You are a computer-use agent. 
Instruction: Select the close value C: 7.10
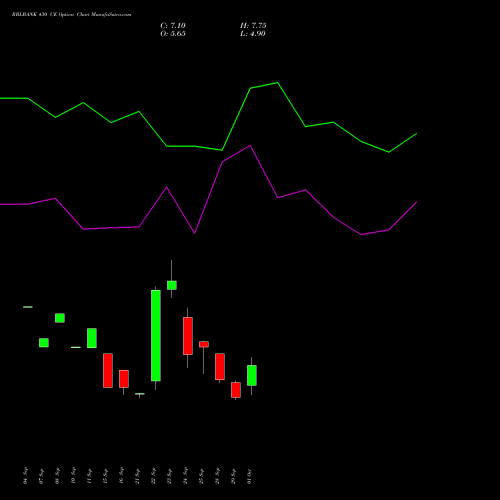point(173,26)
